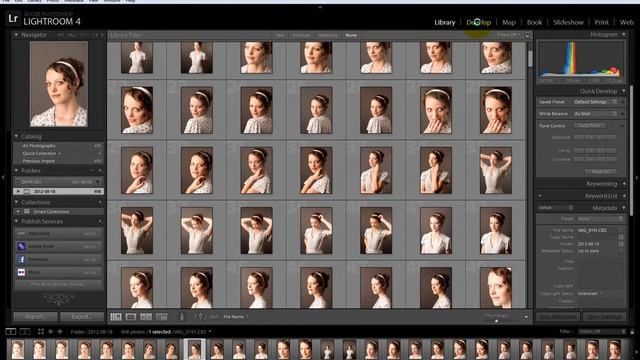Add folder with plus icon in Folders header
Viewport: 640px width, 360px height.
[100, 171]
